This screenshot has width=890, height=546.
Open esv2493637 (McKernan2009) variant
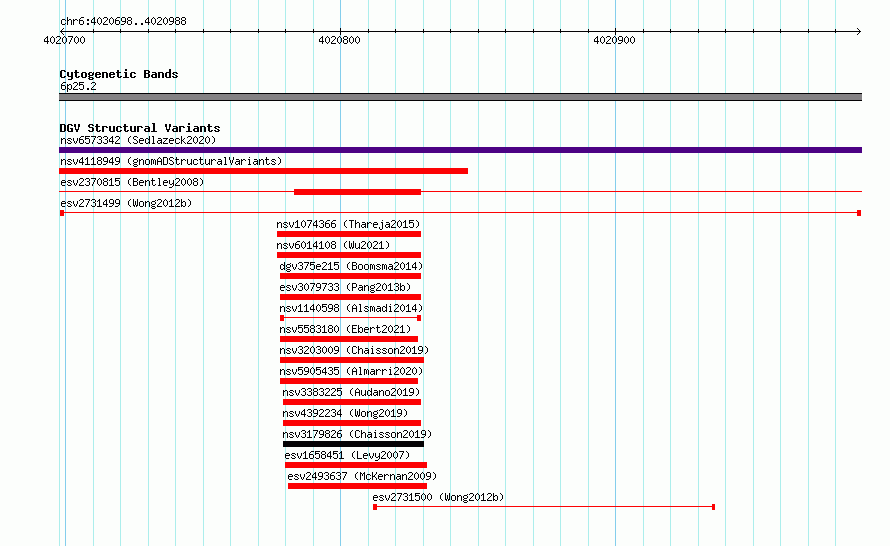362,476
